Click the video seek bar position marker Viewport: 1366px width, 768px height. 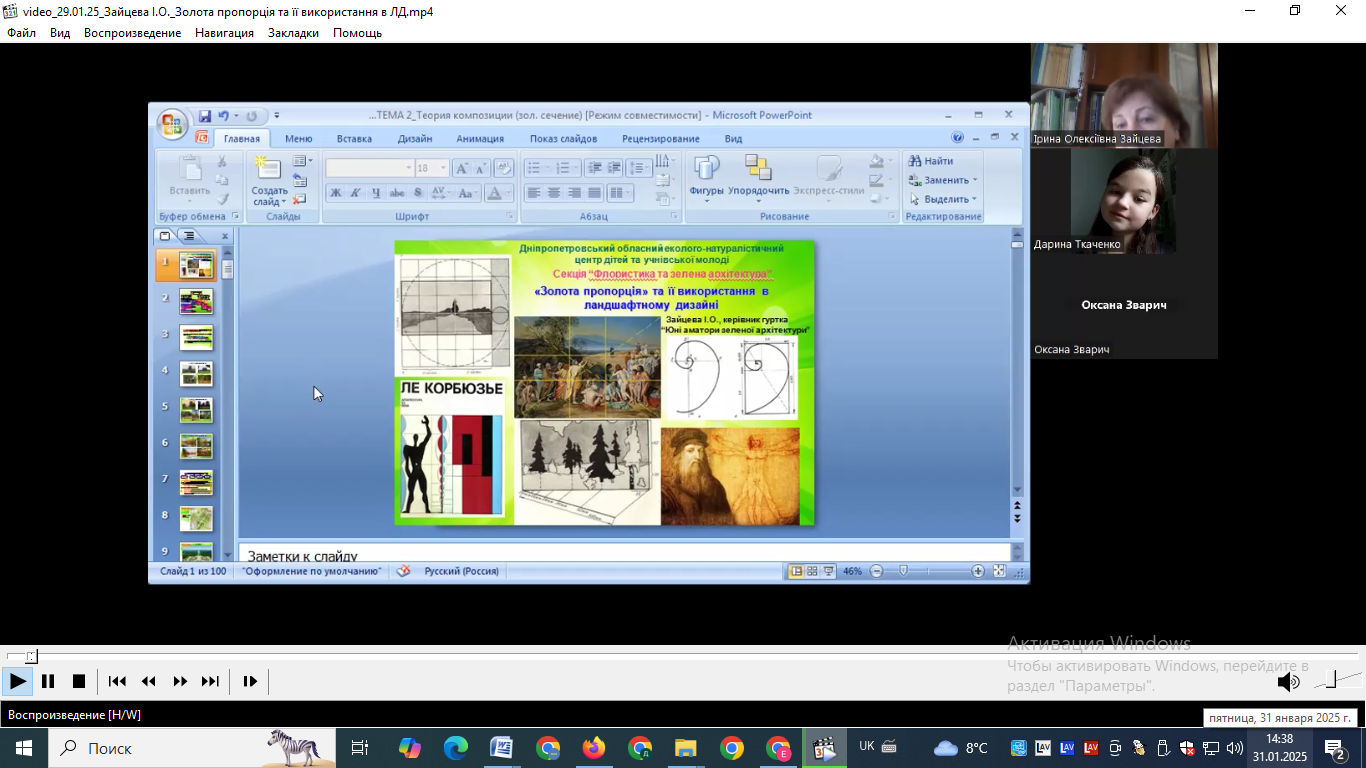[31, 656]
